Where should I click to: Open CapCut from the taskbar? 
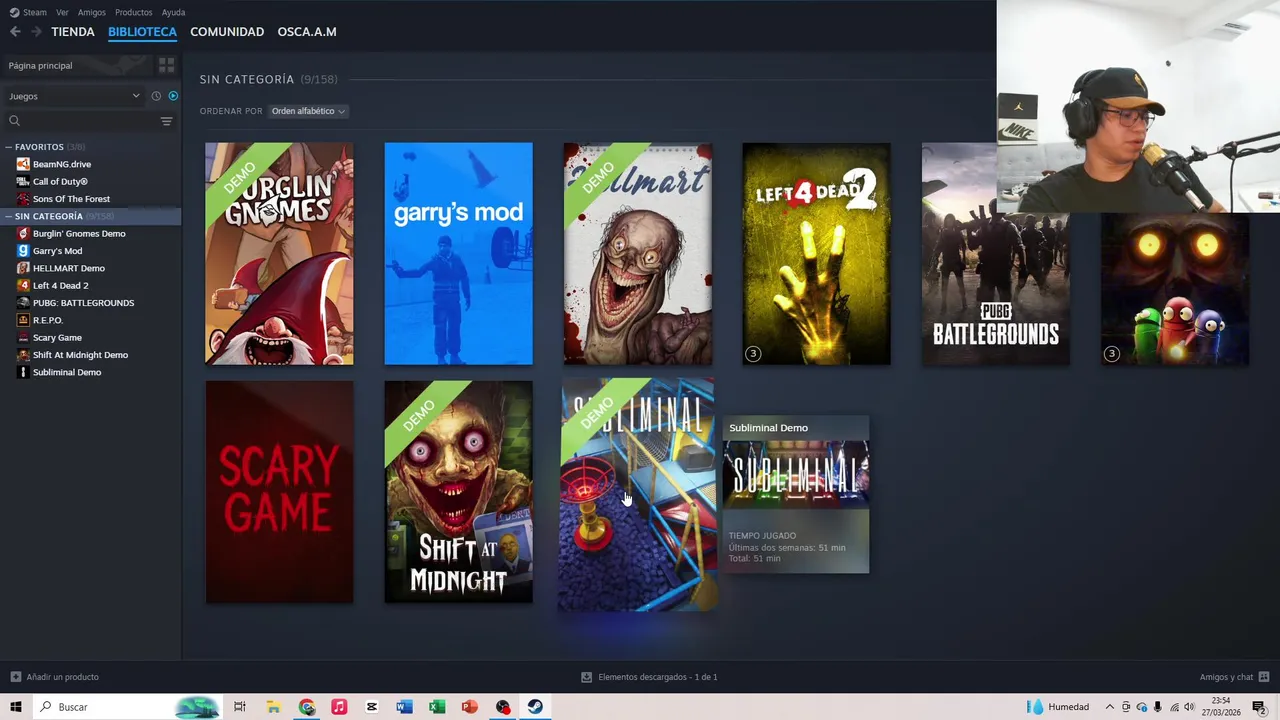click(372, 707)
